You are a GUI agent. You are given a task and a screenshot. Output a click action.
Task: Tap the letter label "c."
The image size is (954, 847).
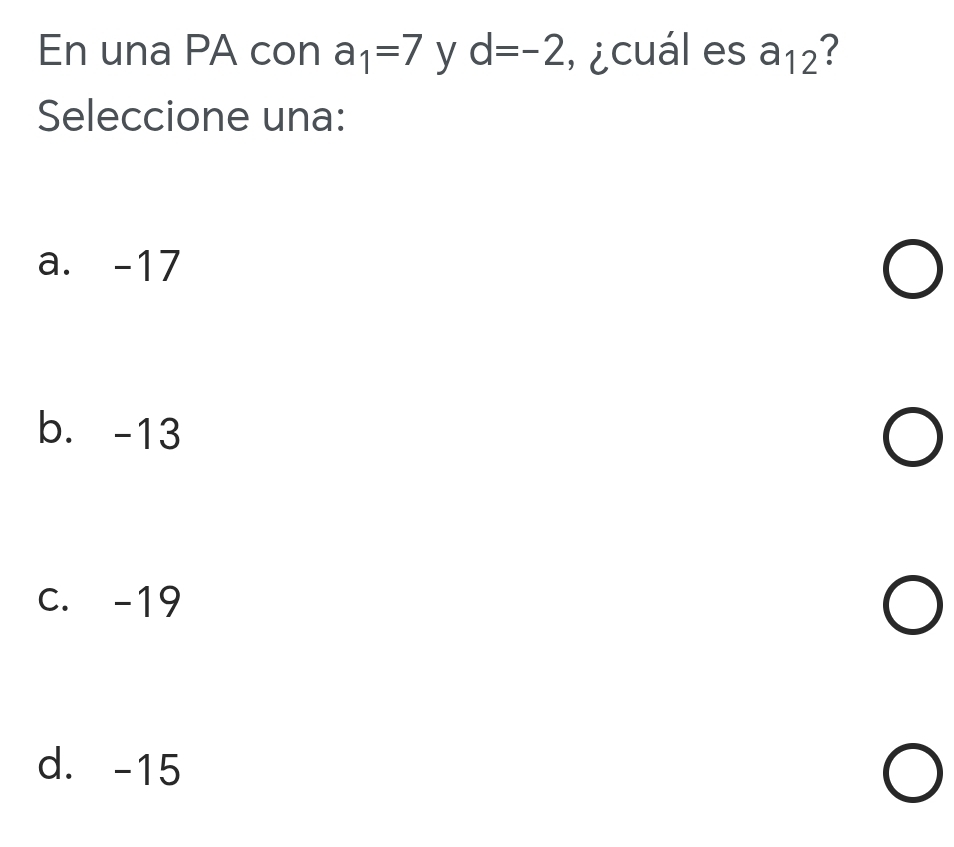point(54,600)
